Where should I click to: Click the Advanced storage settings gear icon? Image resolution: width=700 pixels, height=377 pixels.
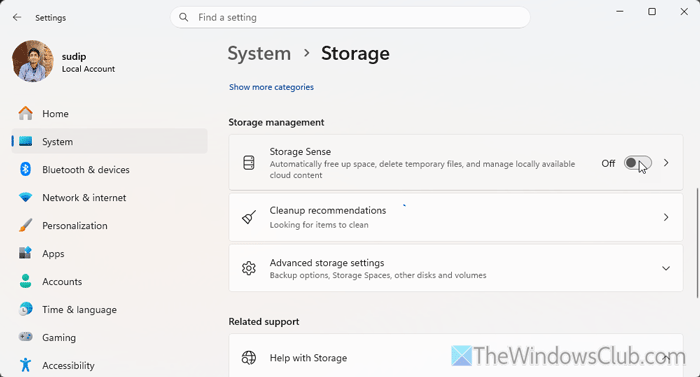[249, 268]
